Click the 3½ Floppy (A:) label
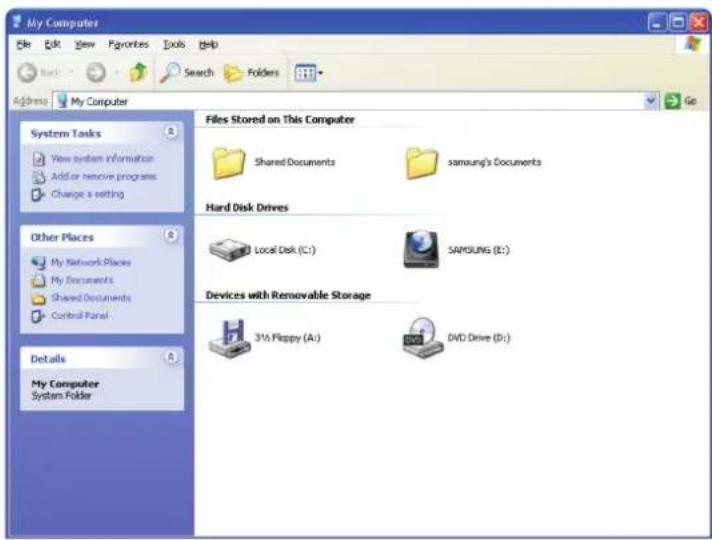This screenshot has height=540, width=712. (x=287, y=338)
